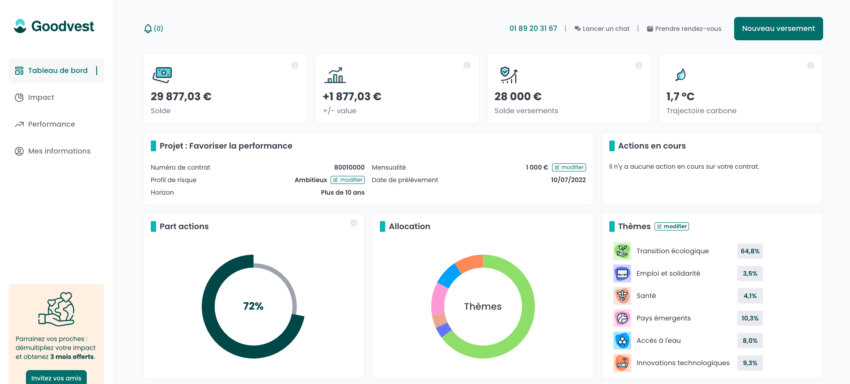Click the pink segment of Allocation donut
The width and height of the screenshot is (850, 384).
click(439, 298)
